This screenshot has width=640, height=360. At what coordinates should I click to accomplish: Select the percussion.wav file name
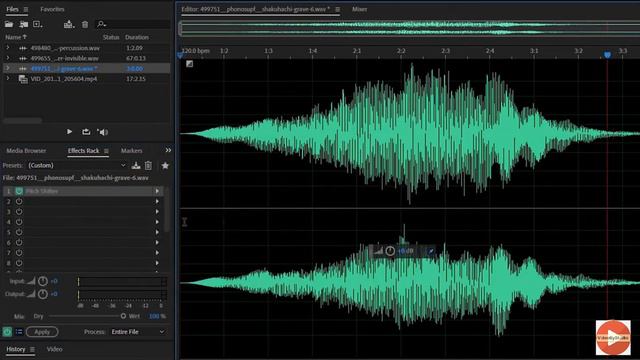tap(65, 48)
